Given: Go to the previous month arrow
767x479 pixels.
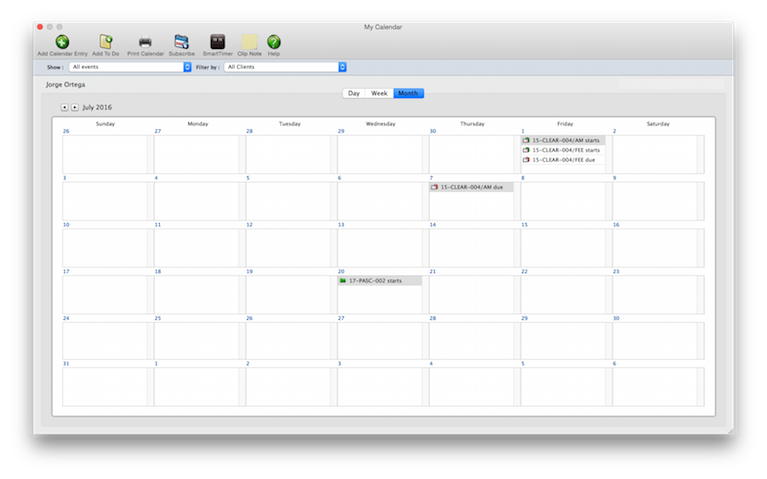Looking at the screenshot, I should tap(65, 106).
